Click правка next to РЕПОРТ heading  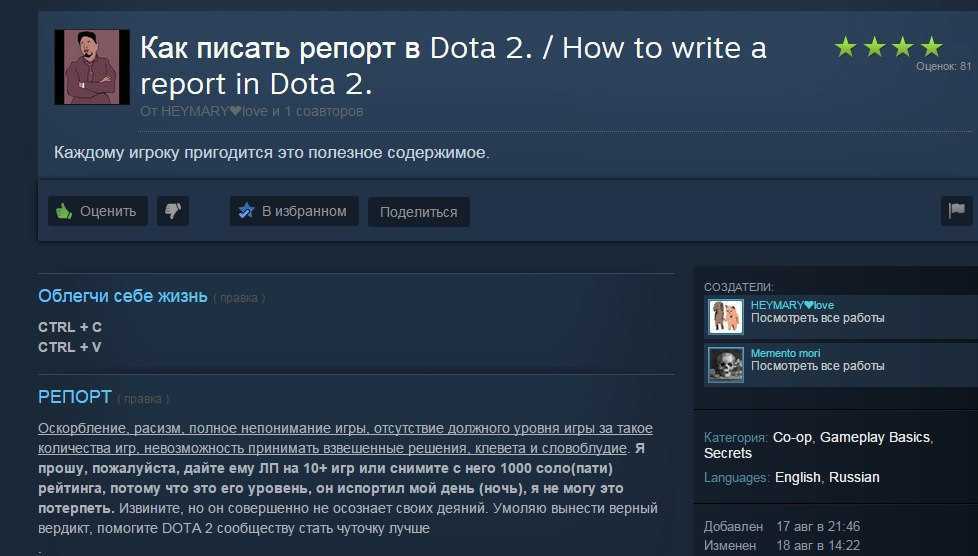[143, 399]
